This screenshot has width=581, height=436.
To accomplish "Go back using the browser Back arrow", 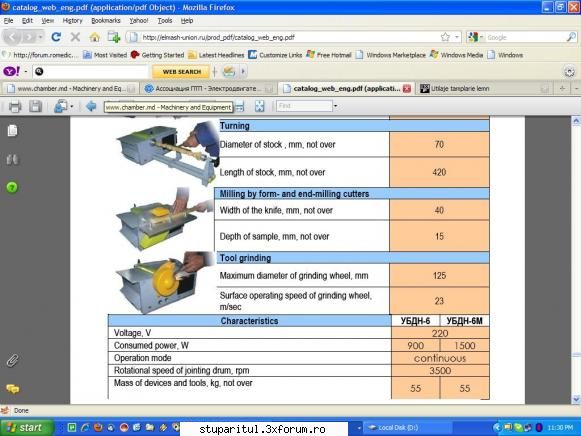I will (12, 37).
